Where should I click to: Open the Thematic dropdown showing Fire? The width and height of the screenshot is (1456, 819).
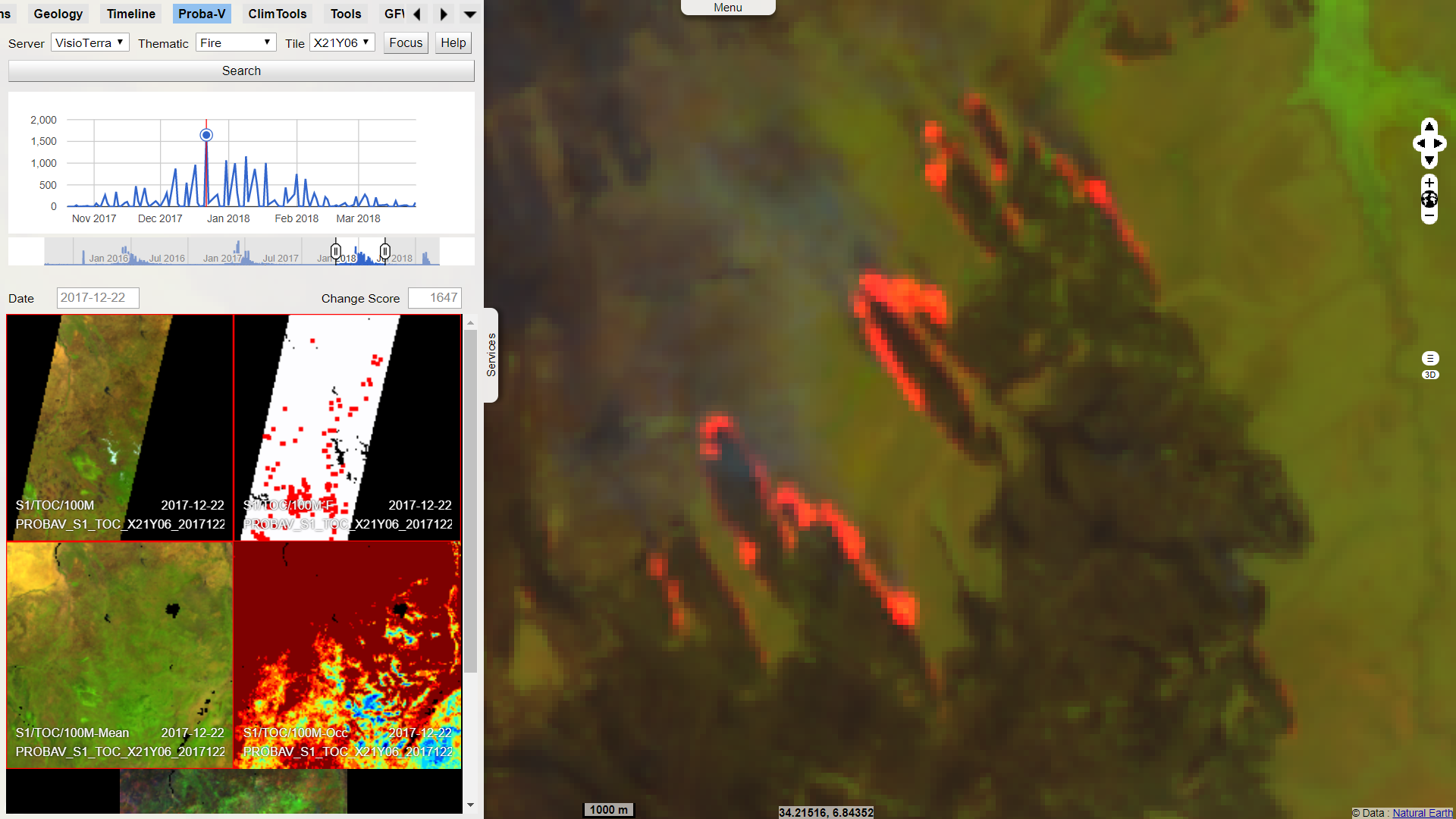click(236, 42)
